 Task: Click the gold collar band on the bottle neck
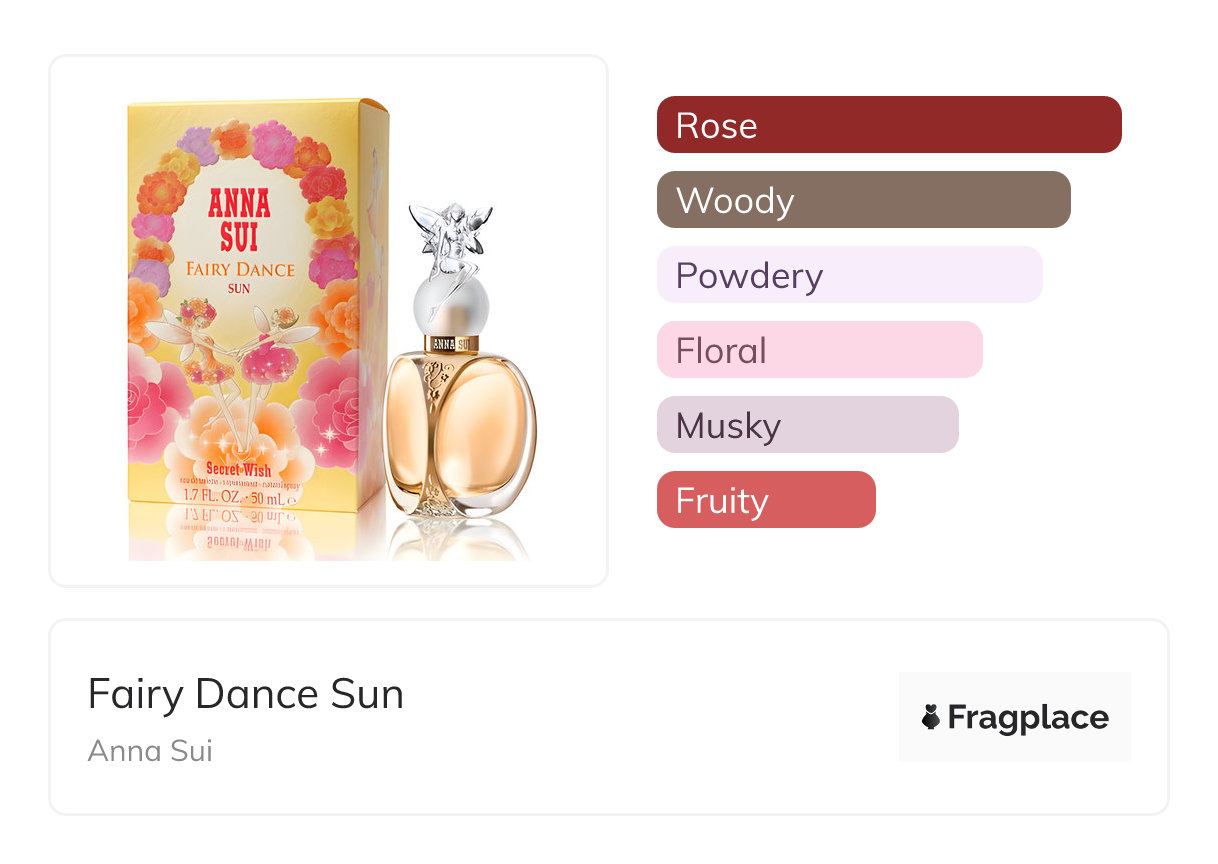click(453, 343)
